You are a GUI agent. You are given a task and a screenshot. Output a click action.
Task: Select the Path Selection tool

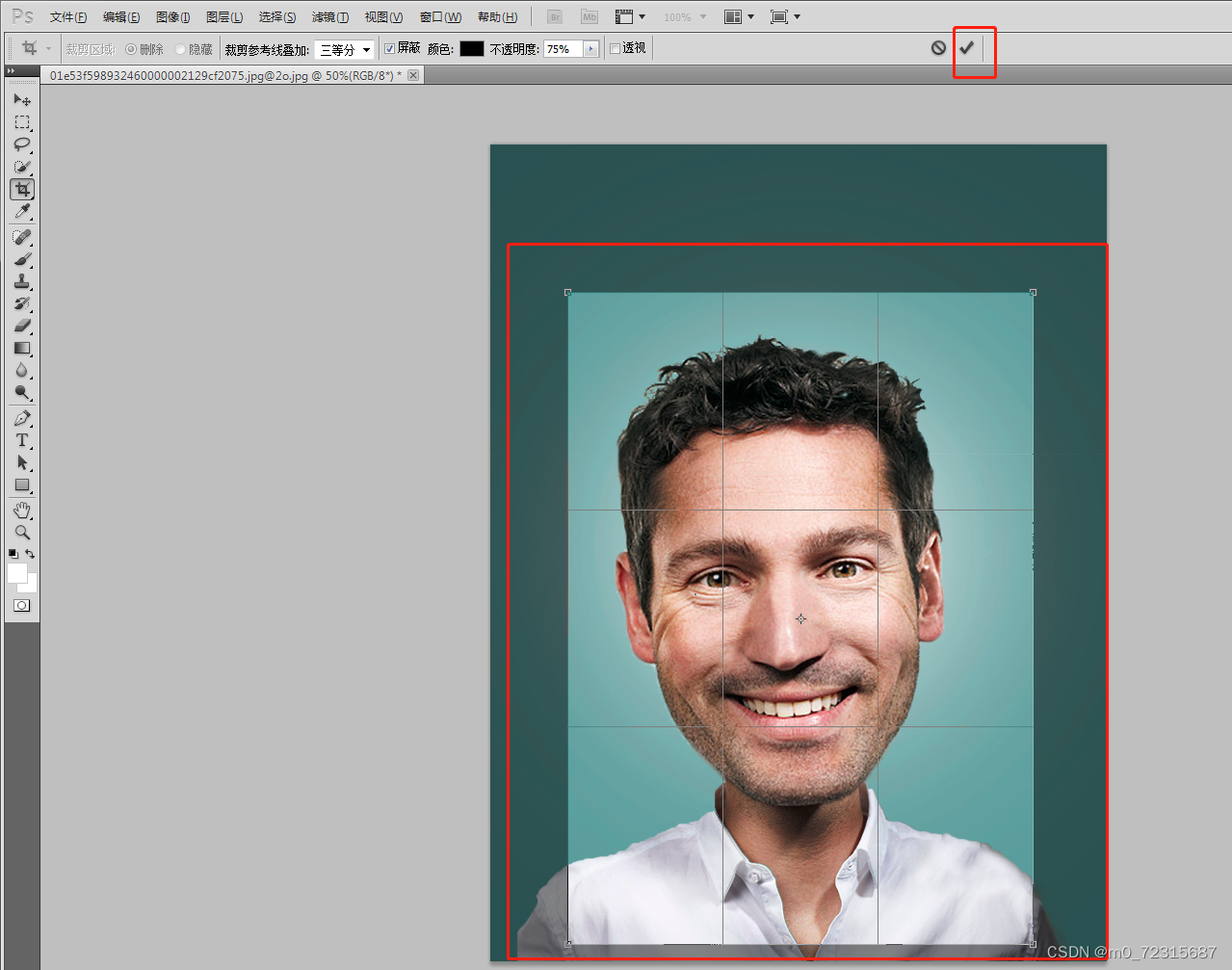click(x=22, y=462)
